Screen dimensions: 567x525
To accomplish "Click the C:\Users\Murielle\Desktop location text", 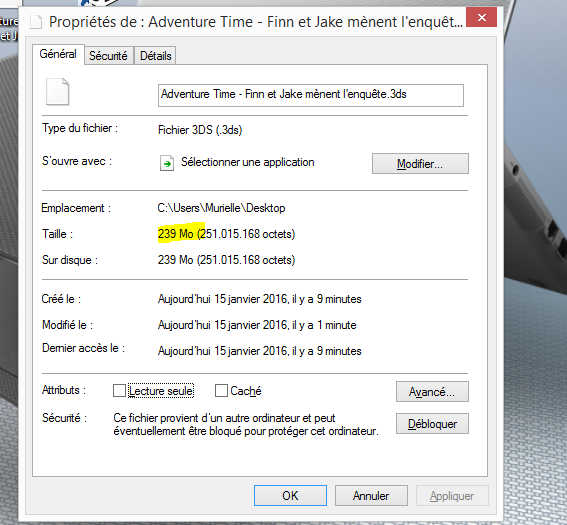I will click(x=221, y=208).
